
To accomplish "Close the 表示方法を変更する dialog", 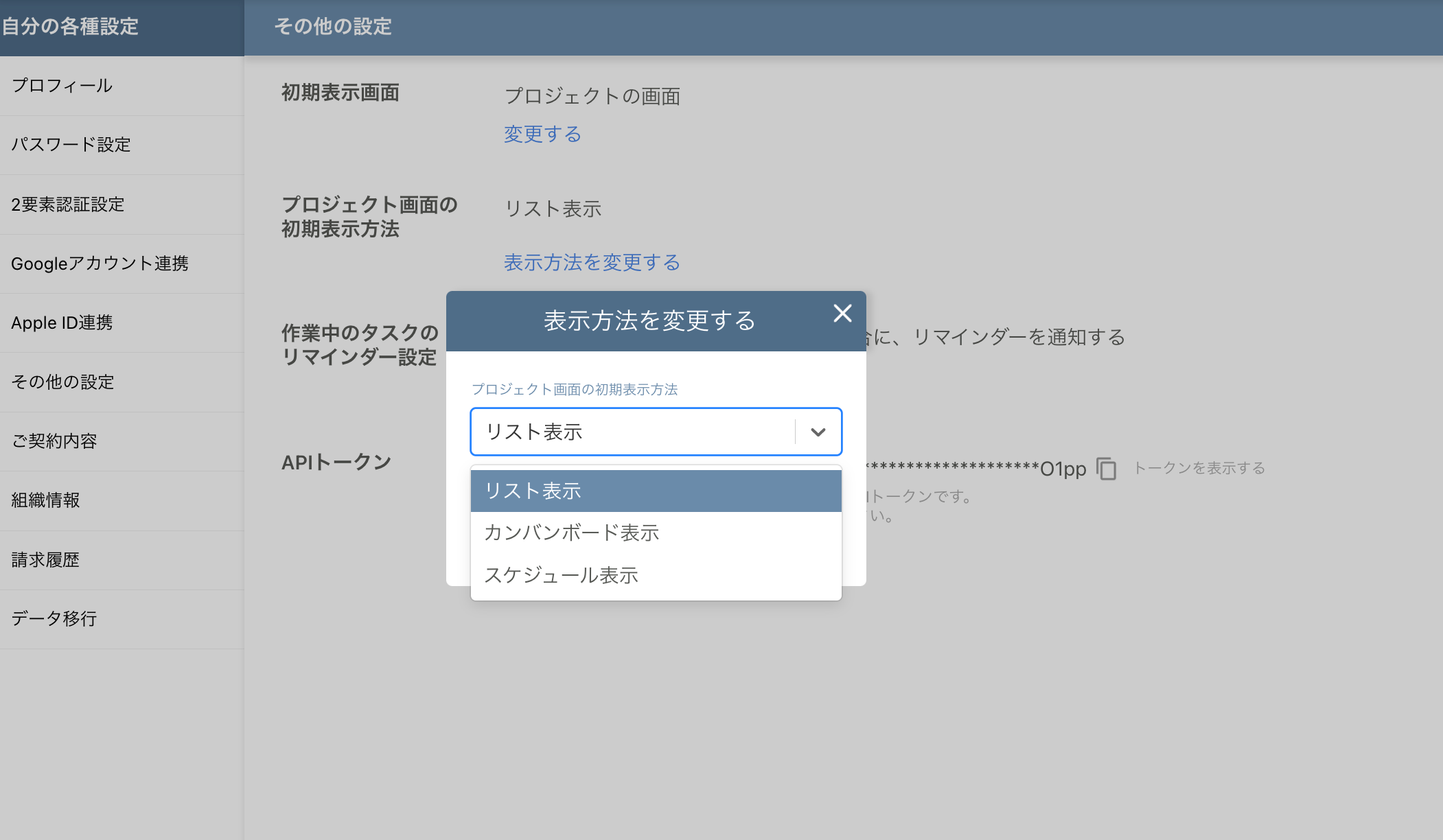I will pos(842,314).
